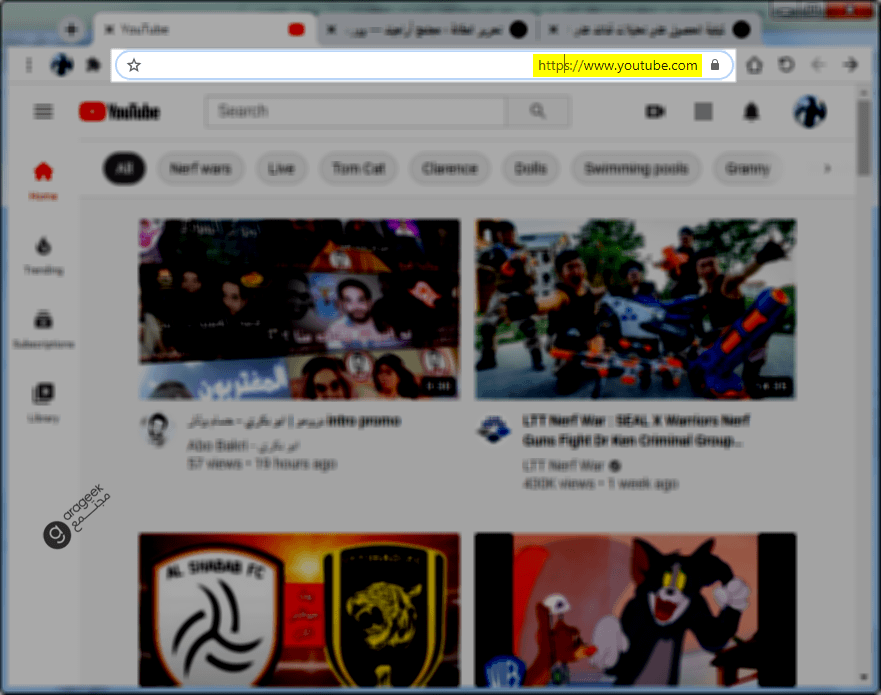
Task: Open the browser's three-dot menu
Action: click(29, 65)
